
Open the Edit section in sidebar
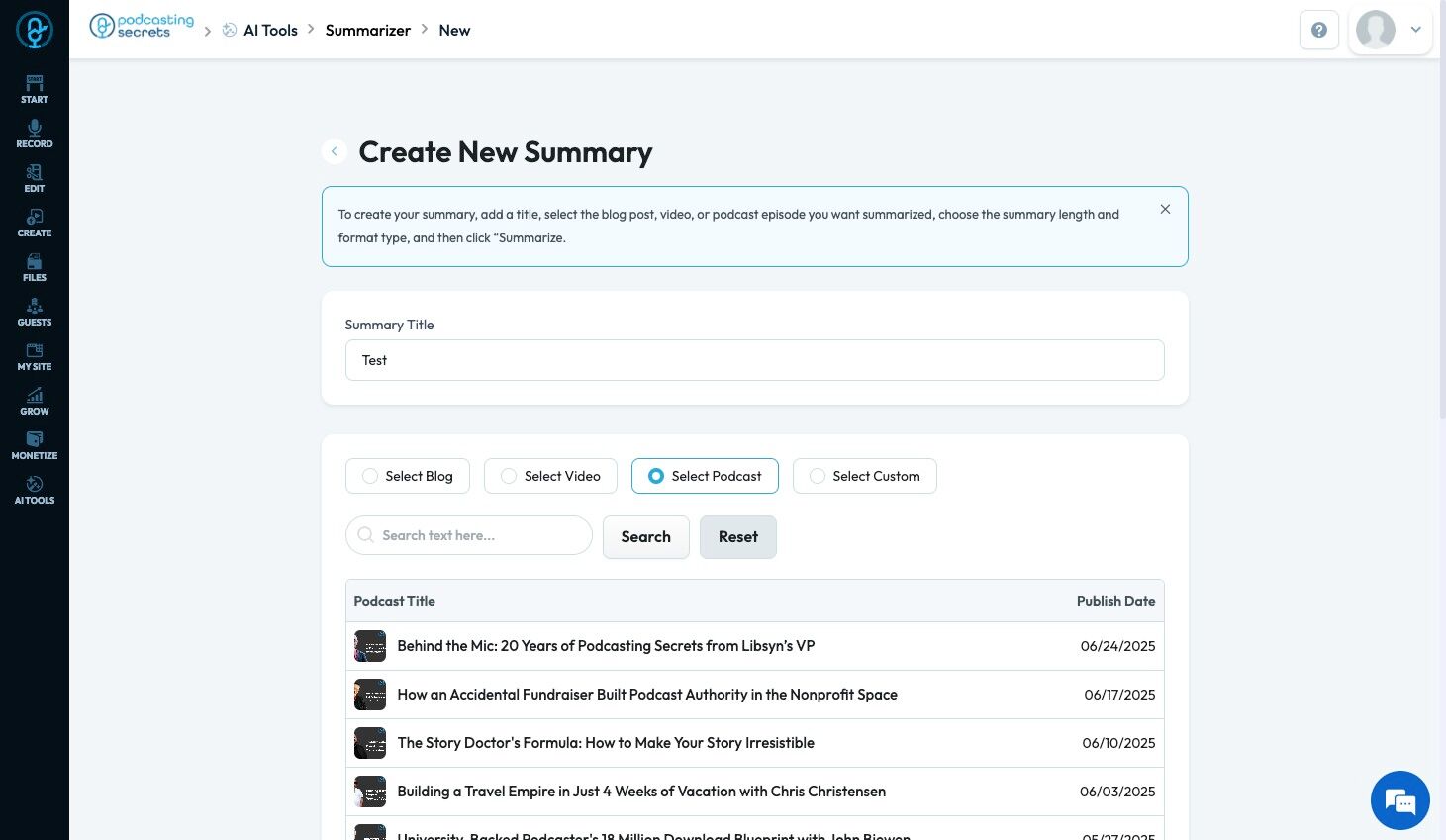tap(35, 178)
